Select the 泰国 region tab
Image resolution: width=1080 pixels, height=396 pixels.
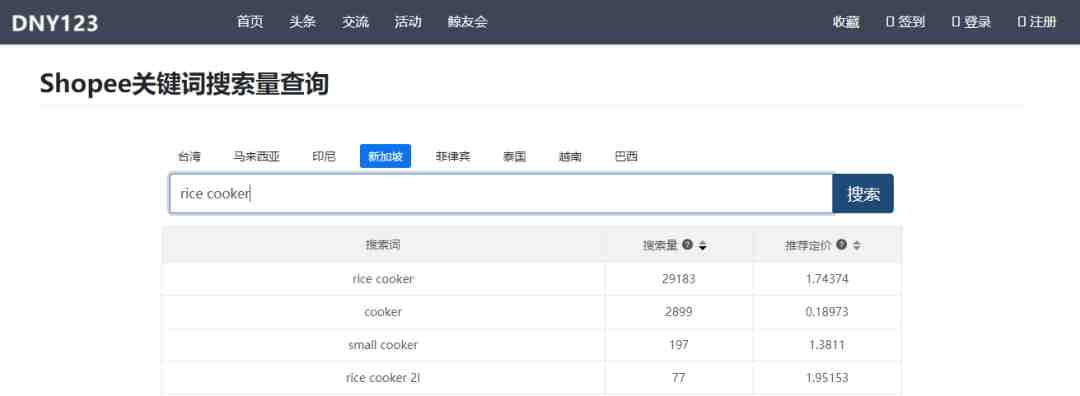(x=515, y=156)
